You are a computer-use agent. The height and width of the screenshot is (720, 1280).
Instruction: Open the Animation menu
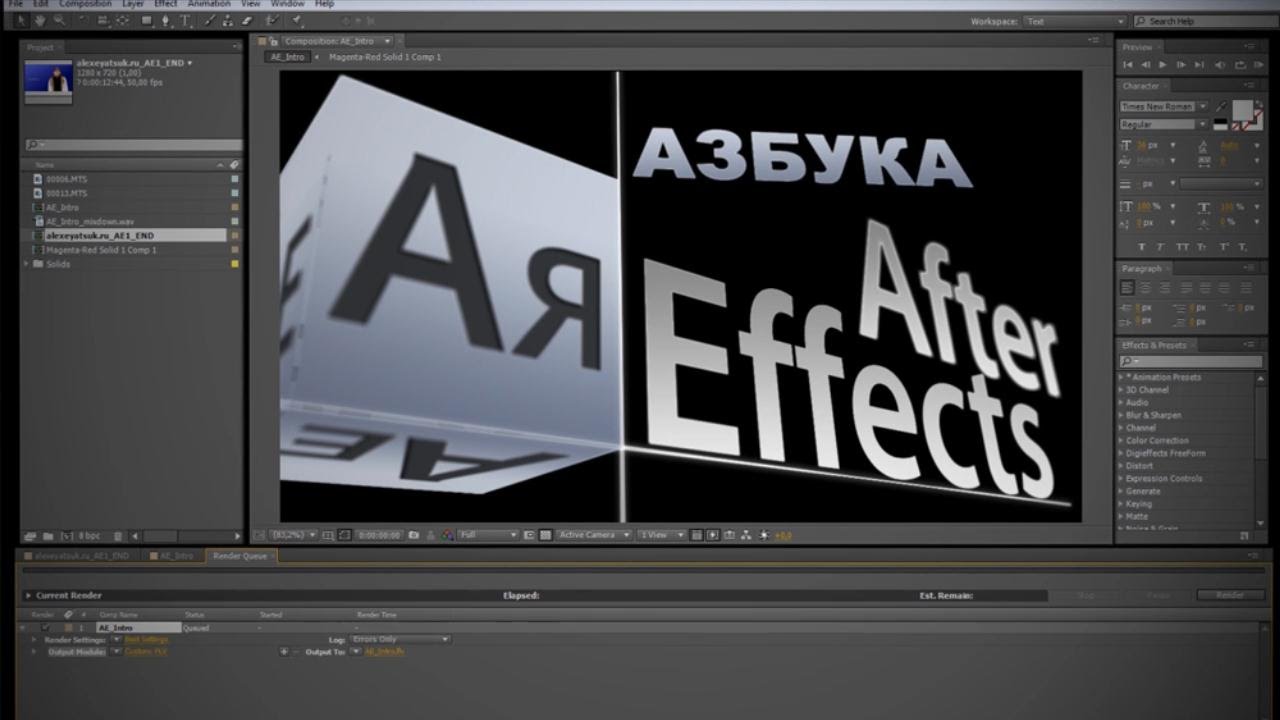[209, 4]
